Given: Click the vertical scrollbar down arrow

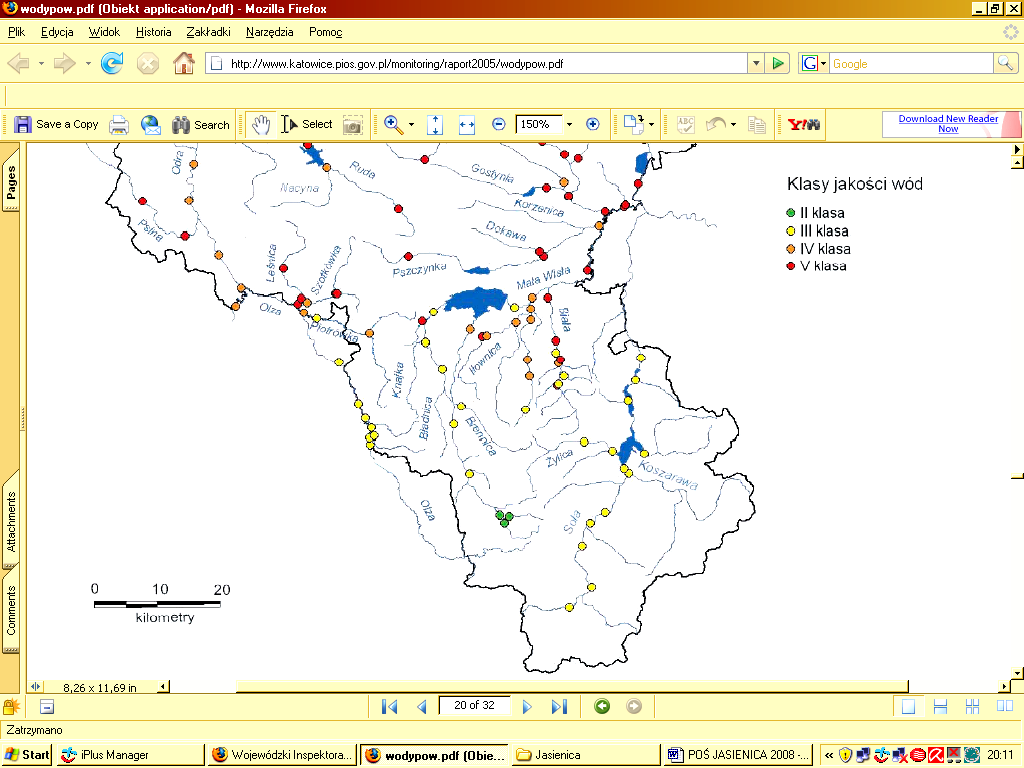Looking at the screenshot, I should coord(1017,673).
